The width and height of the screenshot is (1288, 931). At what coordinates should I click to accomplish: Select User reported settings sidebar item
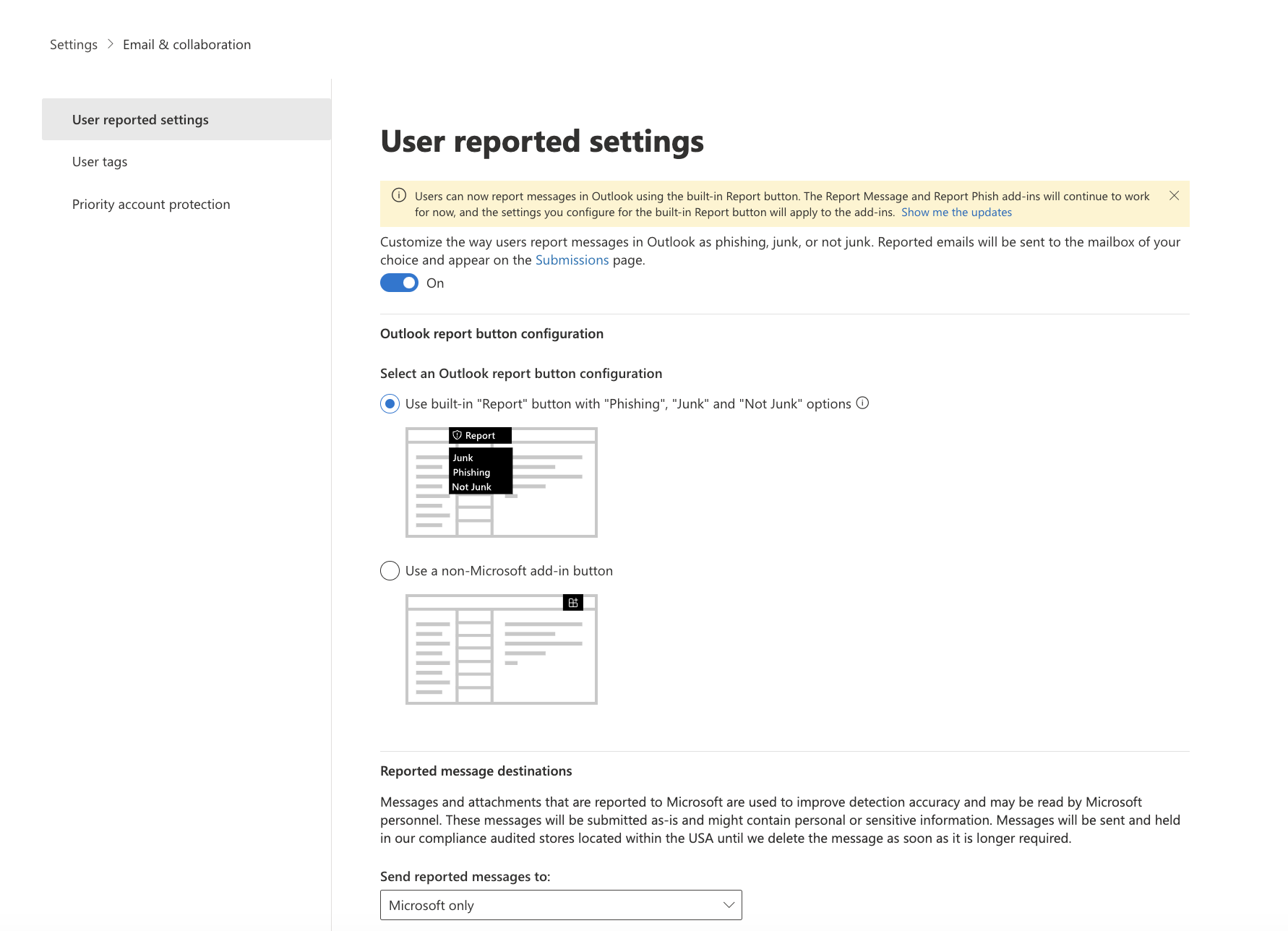tap(140, 120)
